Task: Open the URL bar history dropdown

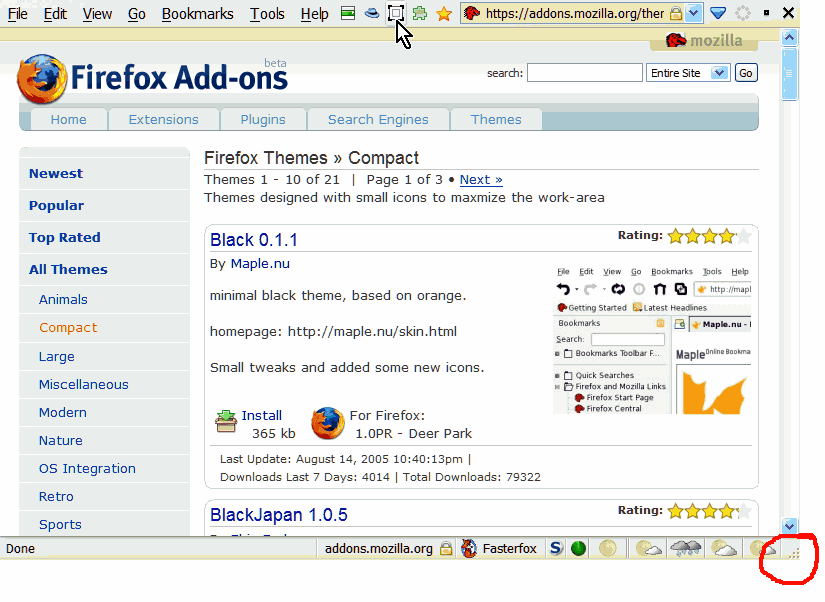Action: point(694,14)
